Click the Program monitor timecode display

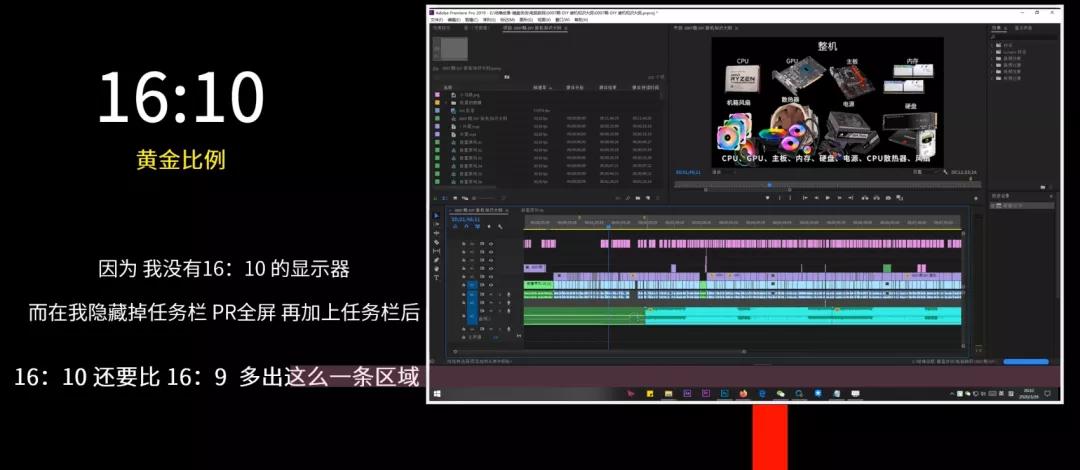pyautogui.click(x=689, y=172)
